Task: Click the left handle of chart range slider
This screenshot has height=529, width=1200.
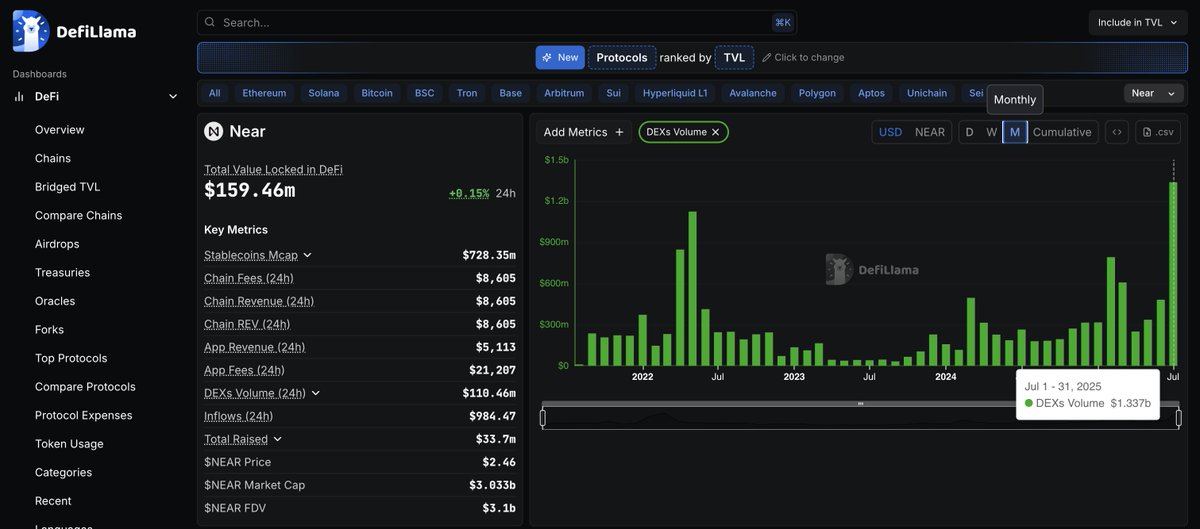Action: click(543, 418)
